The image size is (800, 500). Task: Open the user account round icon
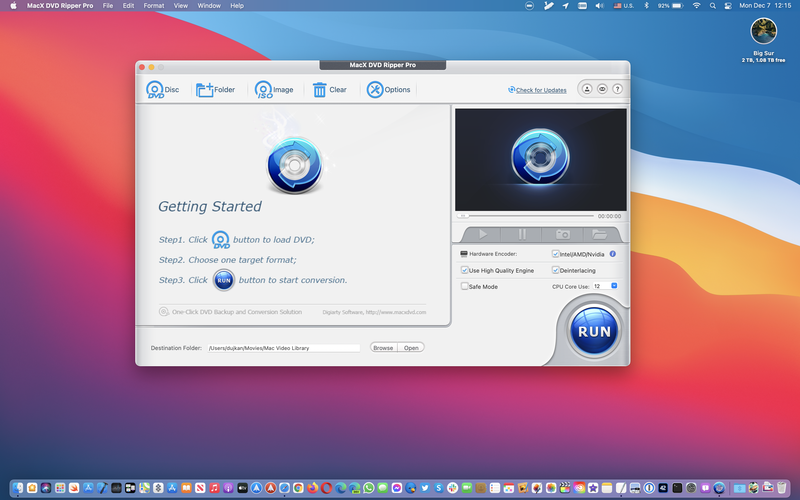[587, 89]
